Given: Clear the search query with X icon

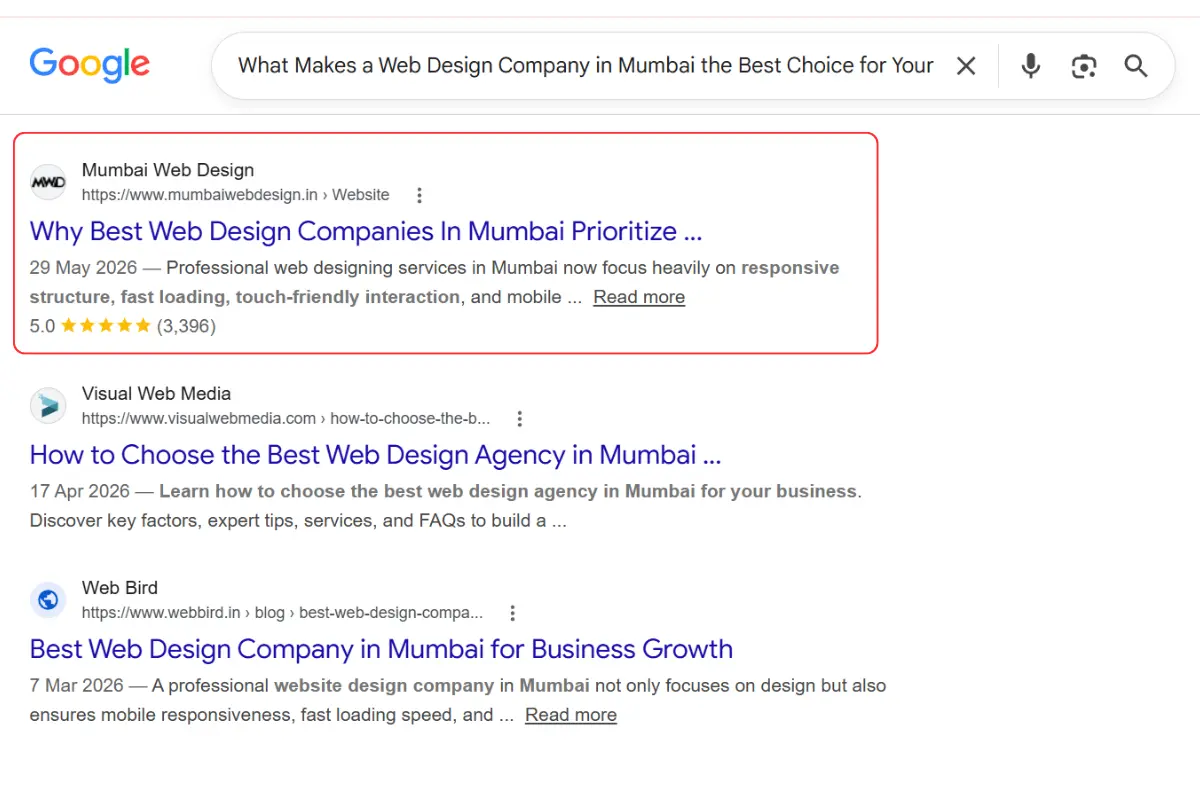Looking at the screenshot, I should tap(966, 66).
